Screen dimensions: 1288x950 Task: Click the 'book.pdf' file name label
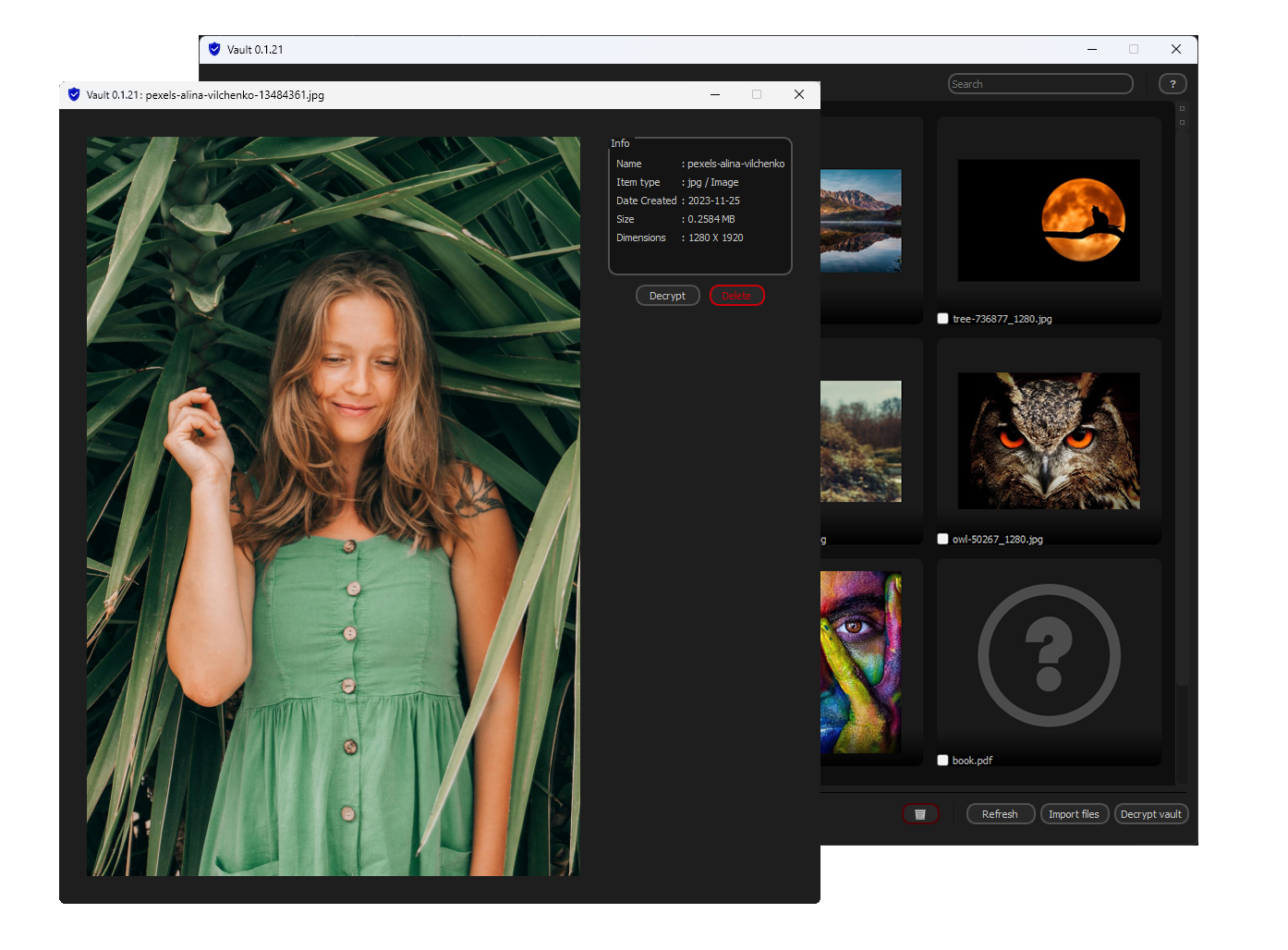click(x=973, y=761)
